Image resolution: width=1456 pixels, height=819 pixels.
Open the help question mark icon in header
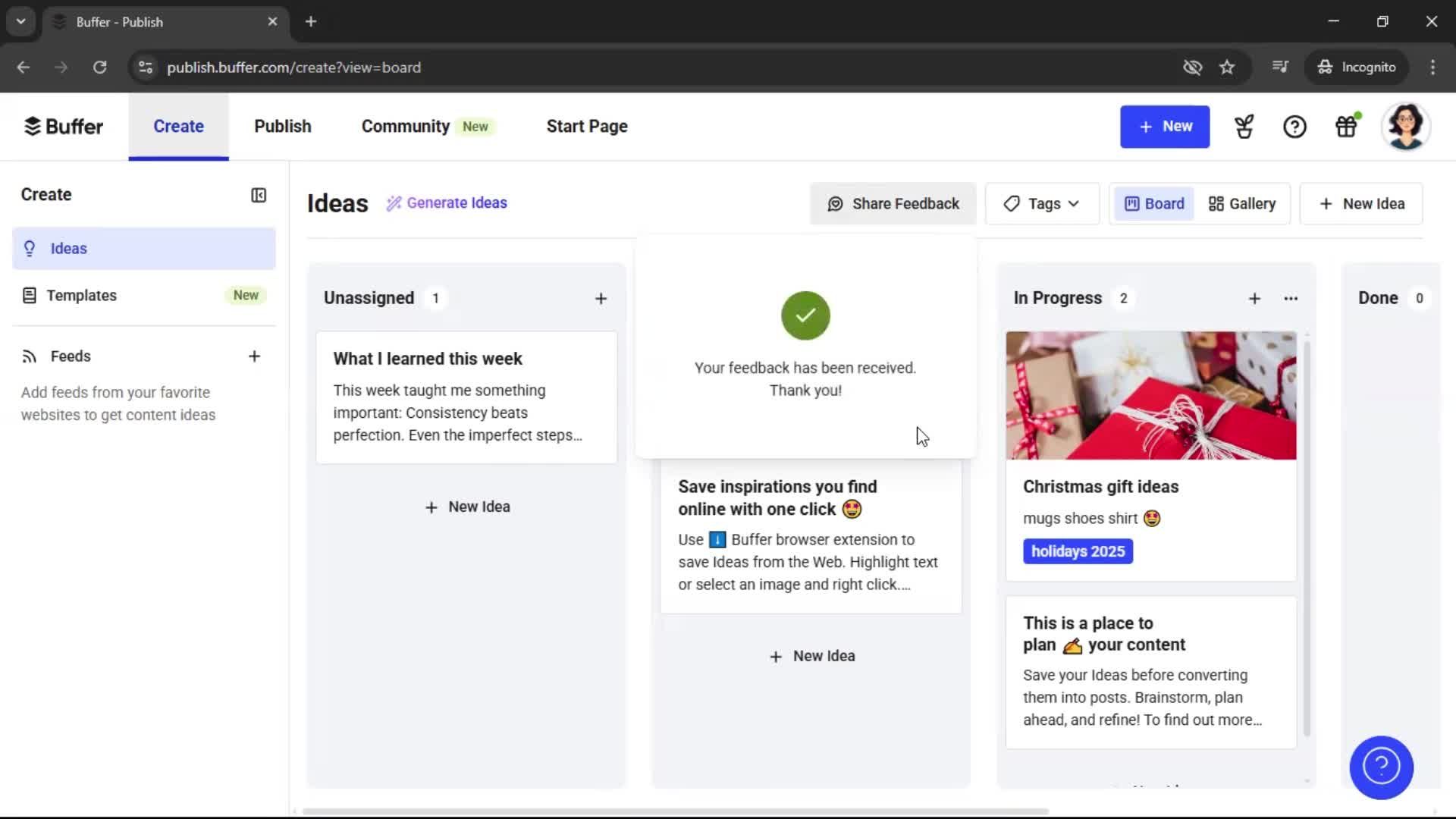pyautogui.click(x=1294, y=127)
